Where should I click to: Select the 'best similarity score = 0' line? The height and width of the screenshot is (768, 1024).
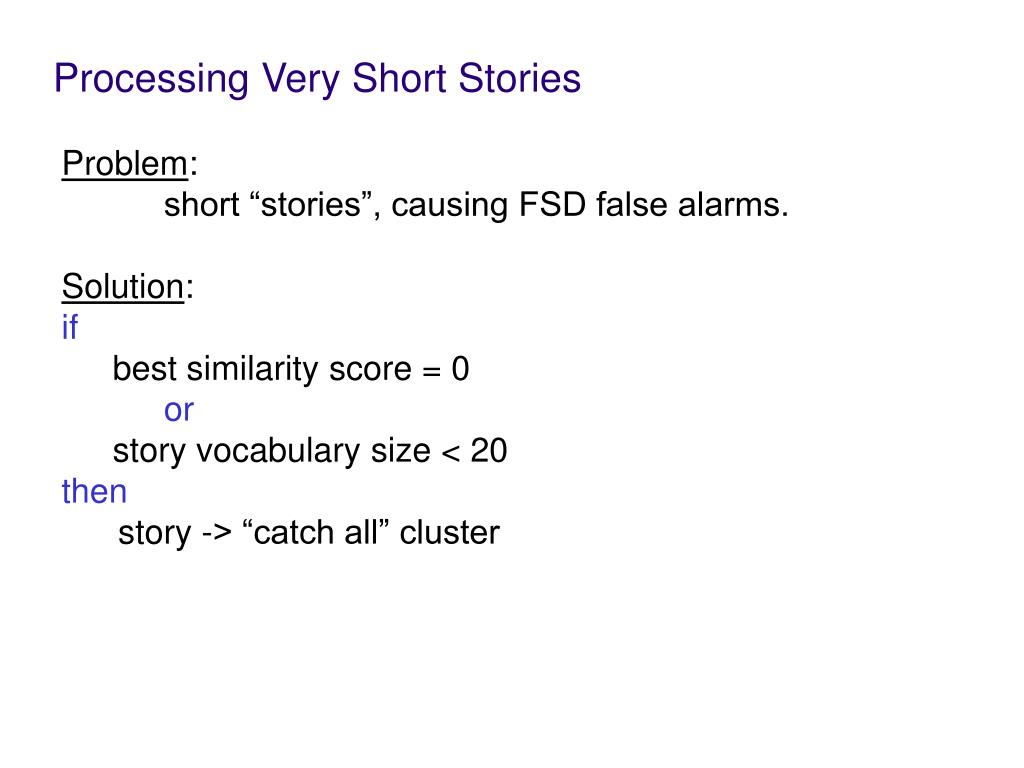click(291, 369)
